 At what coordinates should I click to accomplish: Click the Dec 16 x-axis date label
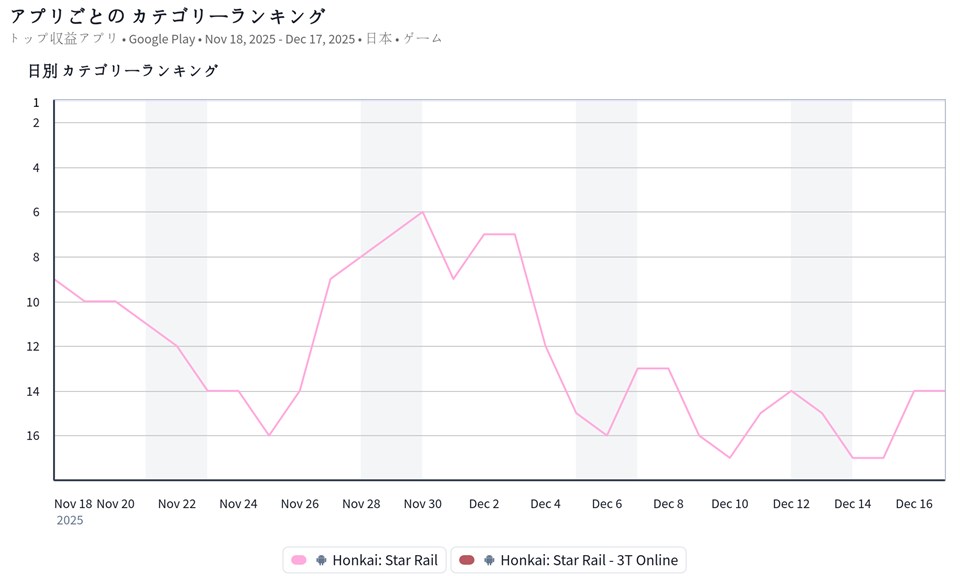point(913,504)
